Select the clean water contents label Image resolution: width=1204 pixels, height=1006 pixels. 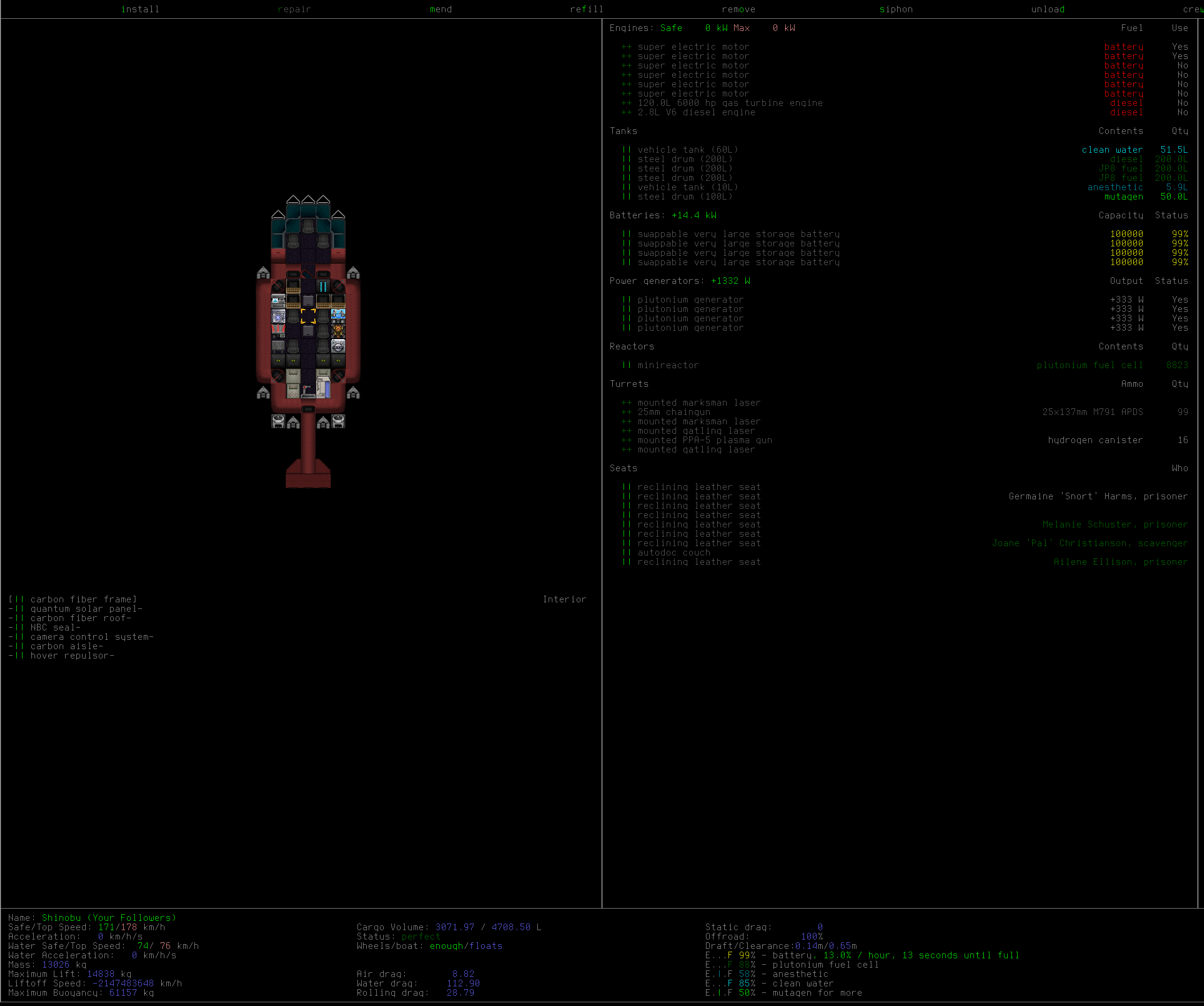click(1112, 150)
